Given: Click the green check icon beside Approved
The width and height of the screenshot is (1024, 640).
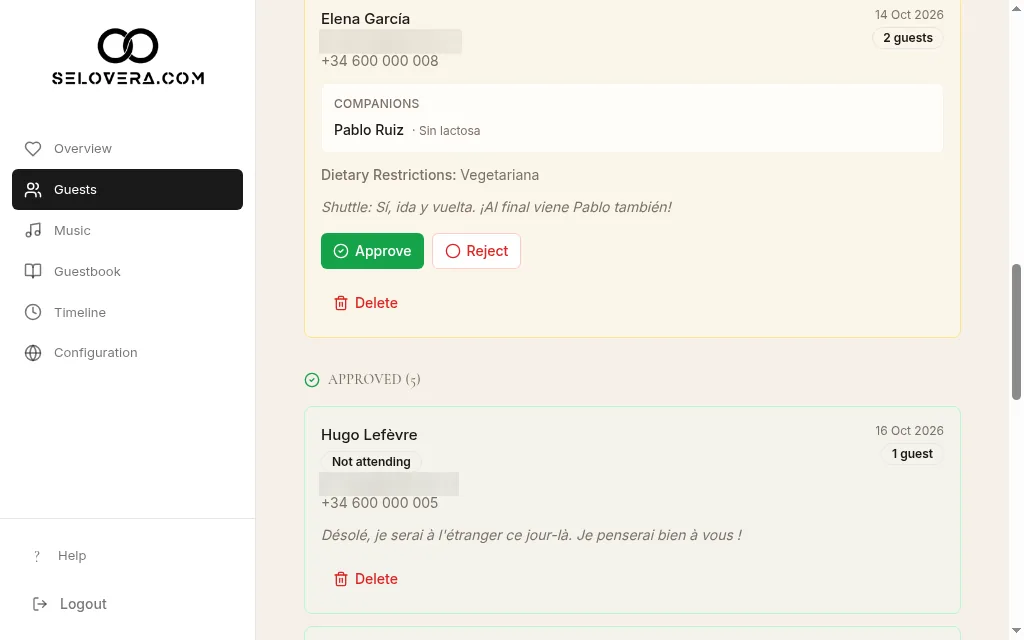Looking at the screenshot, I should 312,379.
